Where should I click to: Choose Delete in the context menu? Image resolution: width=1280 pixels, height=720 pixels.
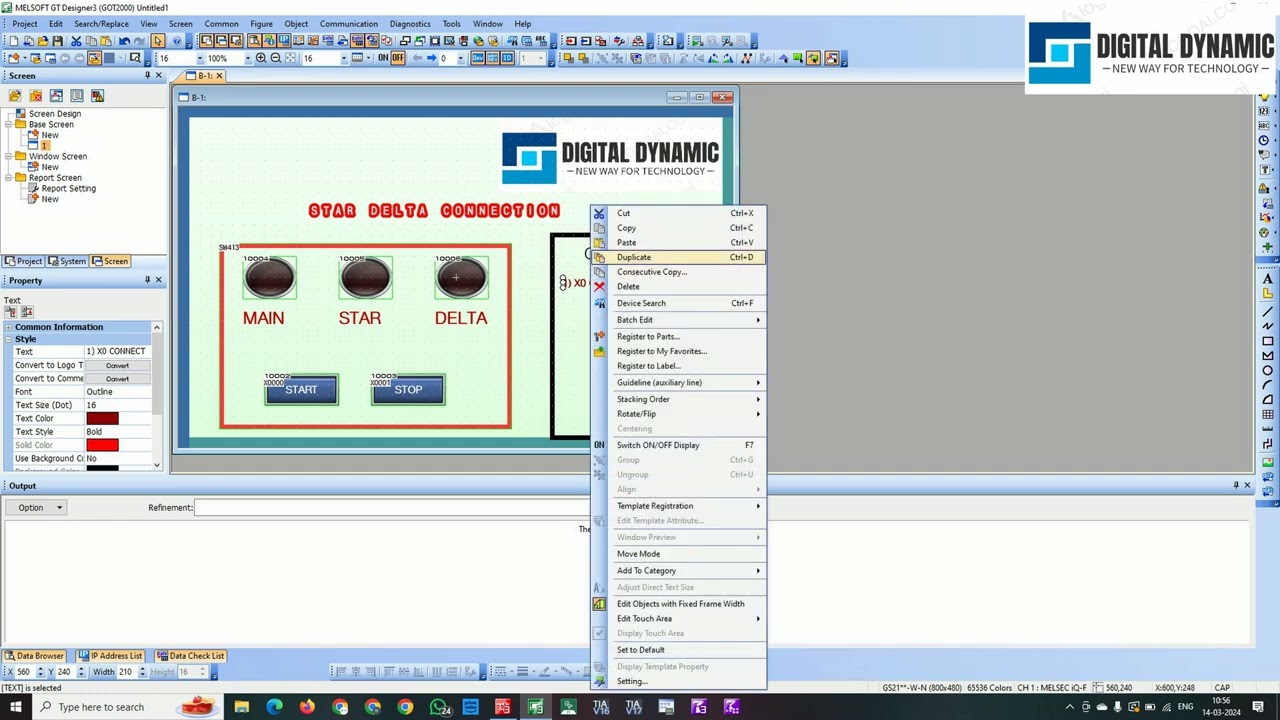(x=680, y=287)
